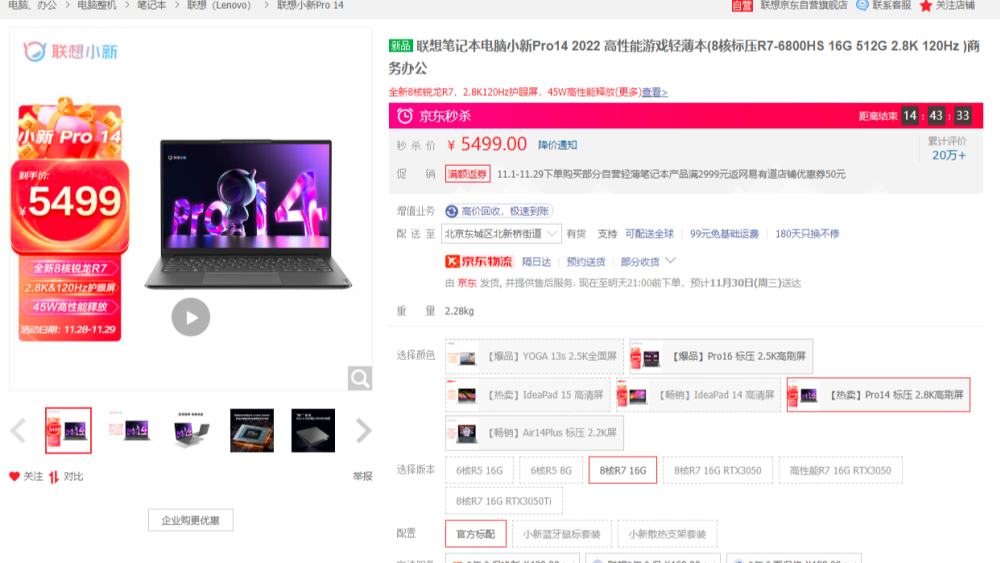Choose version 8核R7 16G RTX3050
Image resolution: width=1000 pixels, height=563 pixels.
717,470
